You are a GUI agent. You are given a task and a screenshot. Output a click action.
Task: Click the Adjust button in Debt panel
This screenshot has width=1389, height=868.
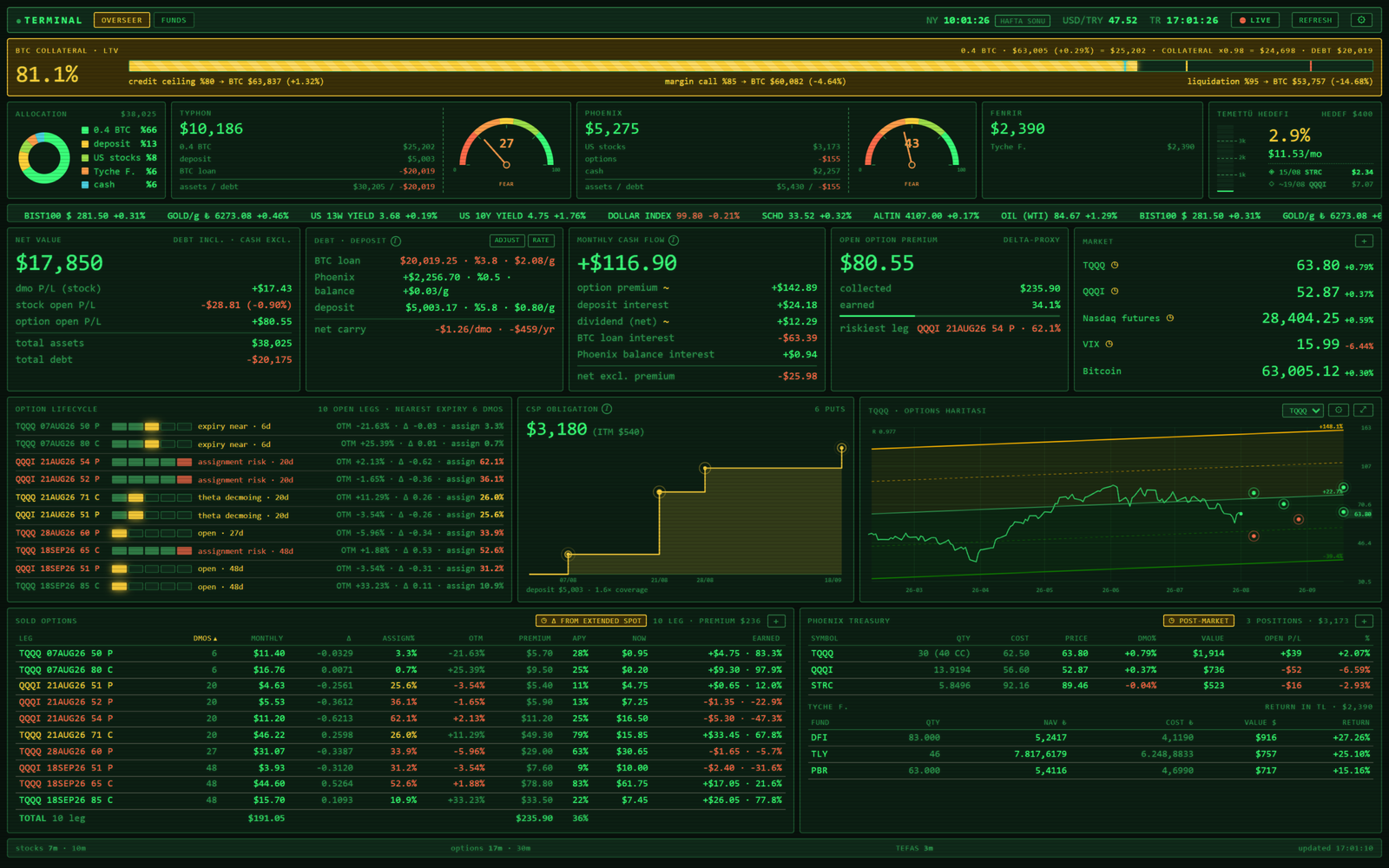point(507,240)
